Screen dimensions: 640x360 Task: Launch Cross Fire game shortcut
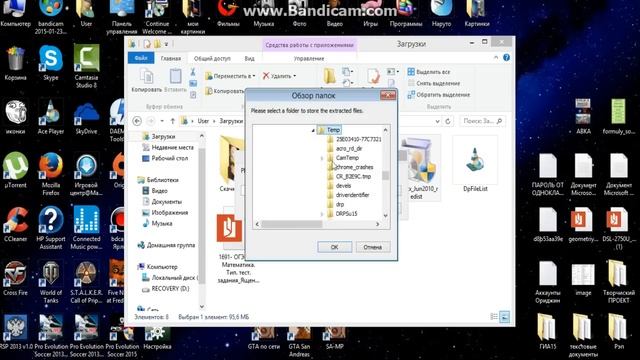(x=16, y=278)
